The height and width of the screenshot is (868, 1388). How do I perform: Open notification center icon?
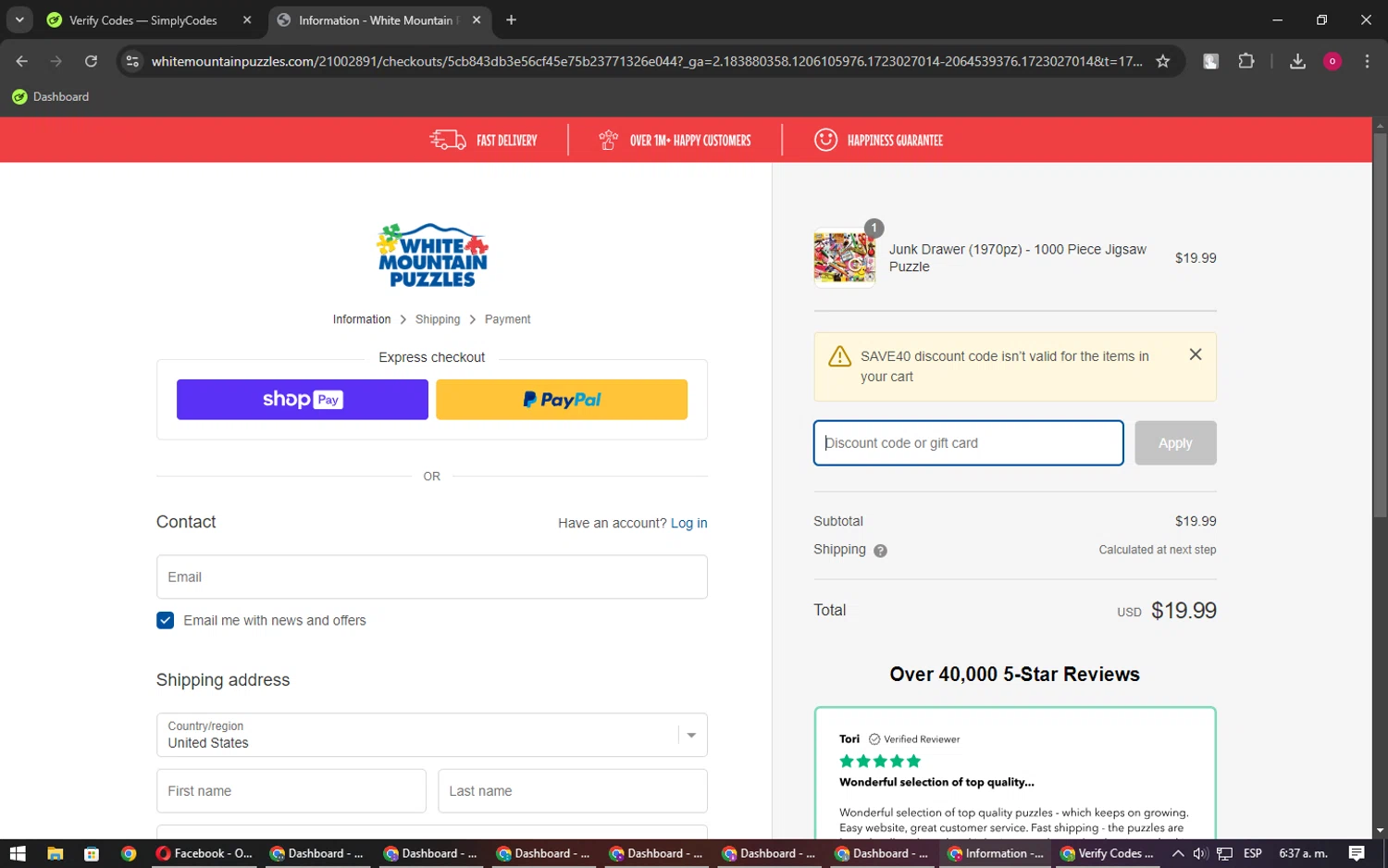click(x=1357, y=853)
